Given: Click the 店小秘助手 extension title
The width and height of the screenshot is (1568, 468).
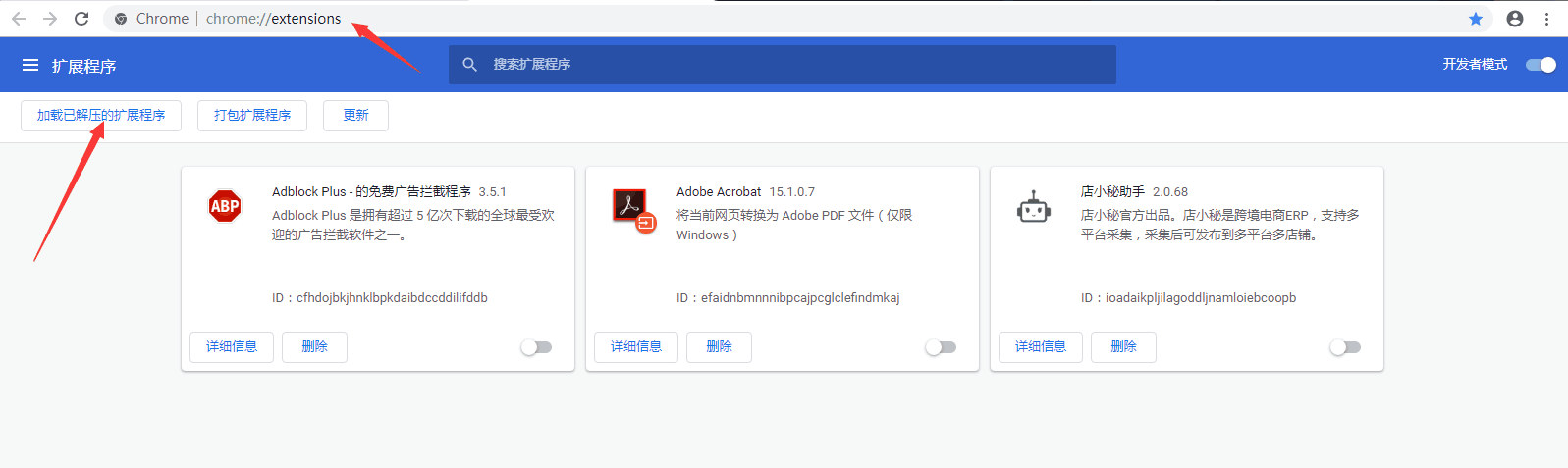Looking at the screenshot, I should (1112, 192).
